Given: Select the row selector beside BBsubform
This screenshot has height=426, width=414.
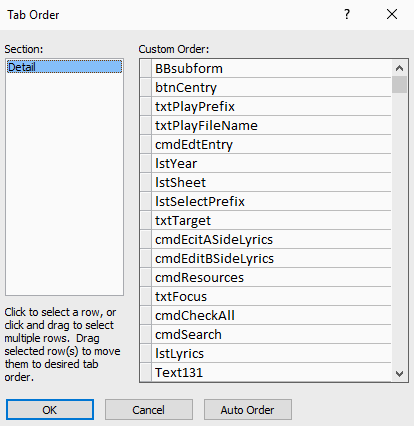Looking at the screenshot, I should click(146, 68).
